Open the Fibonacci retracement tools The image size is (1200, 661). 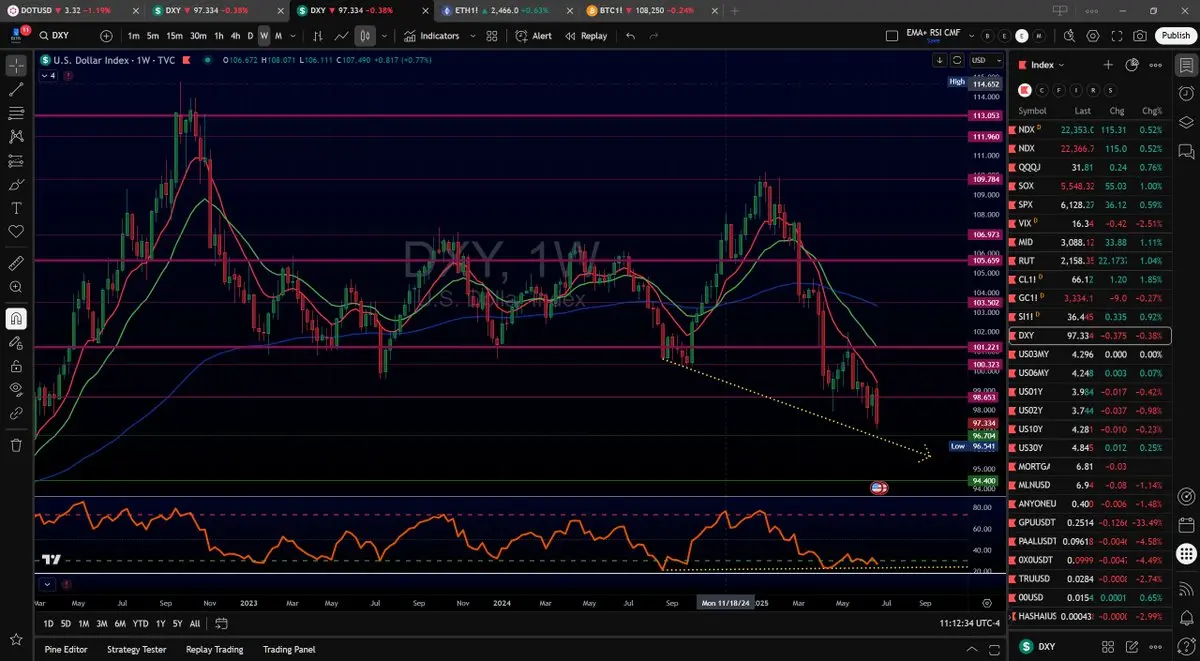tap(16, 113)
